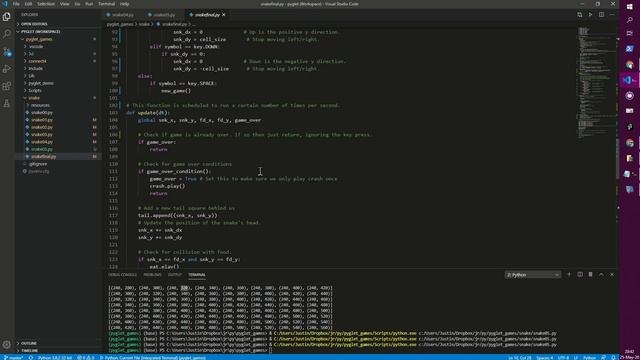Maximize the panel with the up chevron
This screenshot has width=640, height=360.
coord(601,275)
